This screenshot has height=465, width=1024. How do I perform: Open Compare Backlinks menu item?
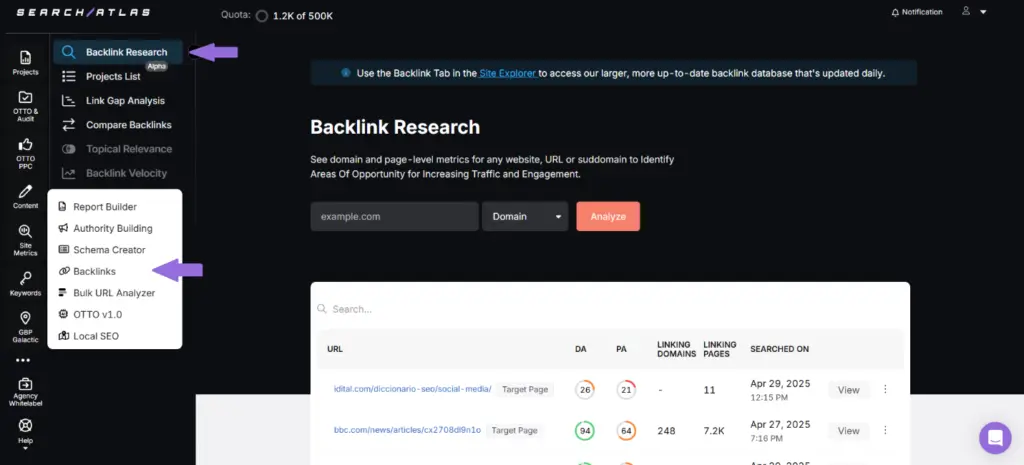point(117,125)
